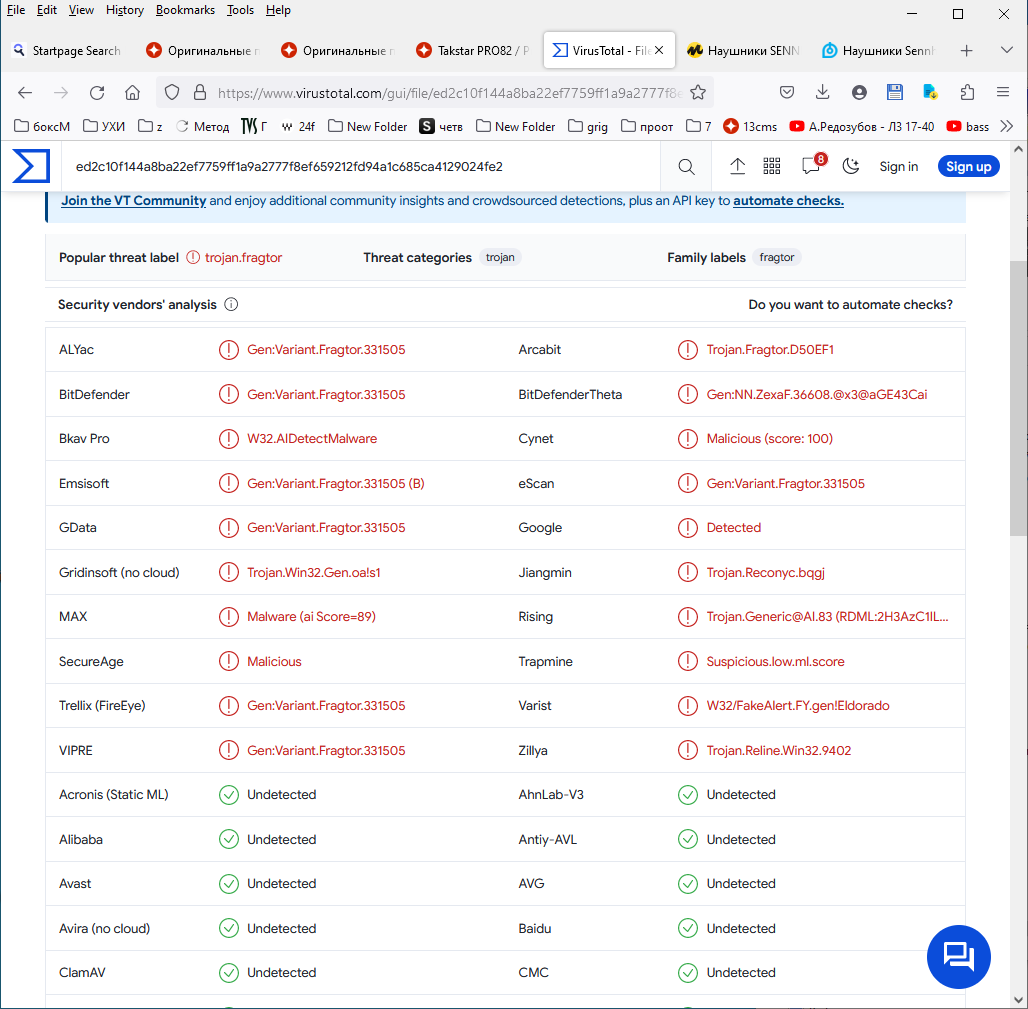
Task: Open the четв bookmark
Action: pyautogui.click(x=441, y=126)
